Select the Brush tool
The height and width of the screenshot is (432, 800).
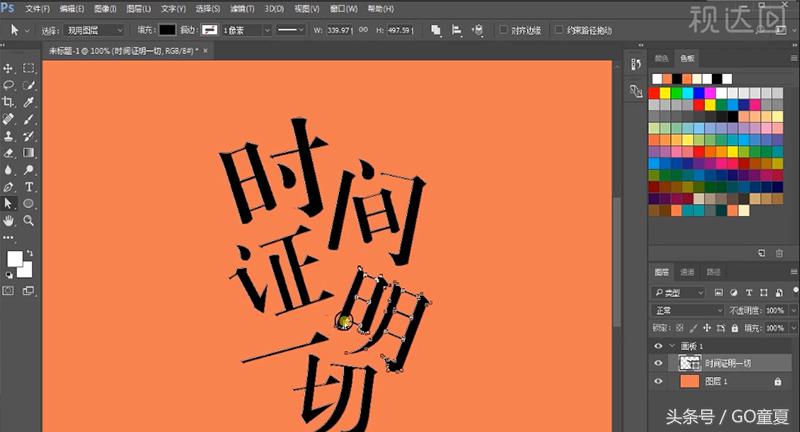pos(29,119)
